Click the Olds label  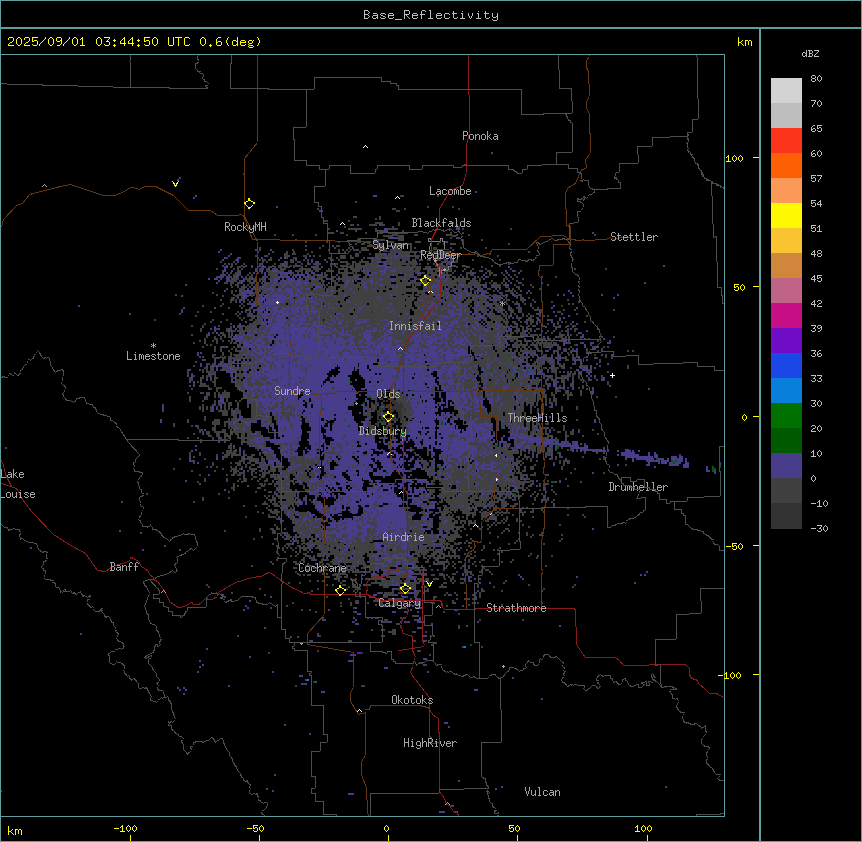[x=388, y=394]
